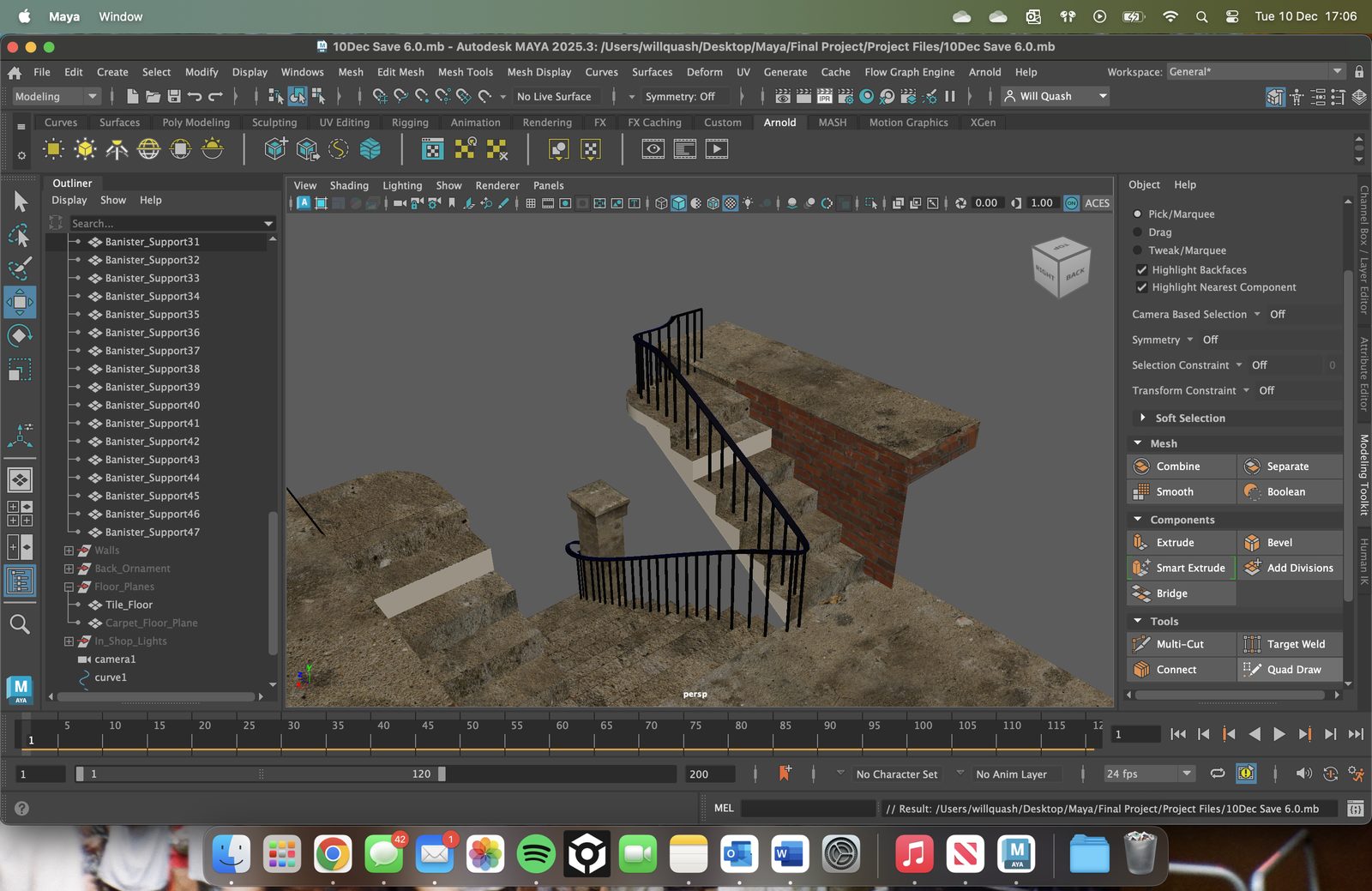Select the Drag radio option
The width and height of the screenshot is (1372, 891).
click(1138, 232)
